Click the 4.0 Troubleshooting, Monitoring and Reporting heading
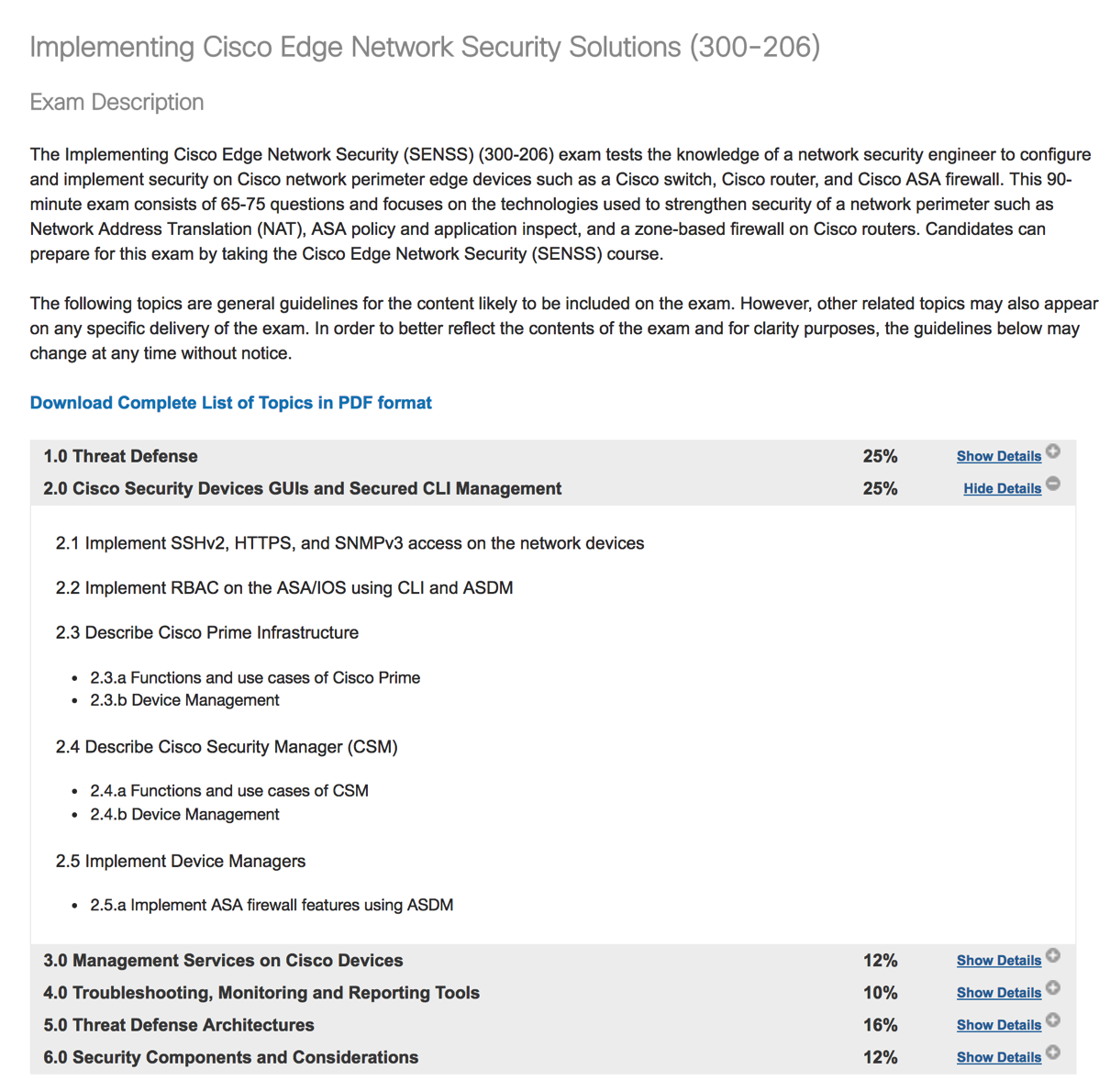The image size is (1099, 1092). coord(261,993)
